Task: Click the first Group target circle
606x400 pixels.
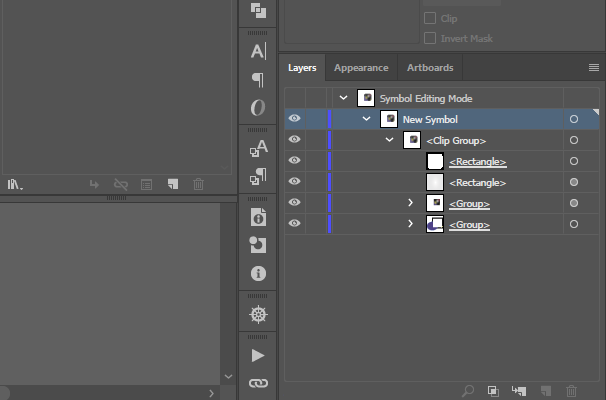Action: tap(574, 203)
